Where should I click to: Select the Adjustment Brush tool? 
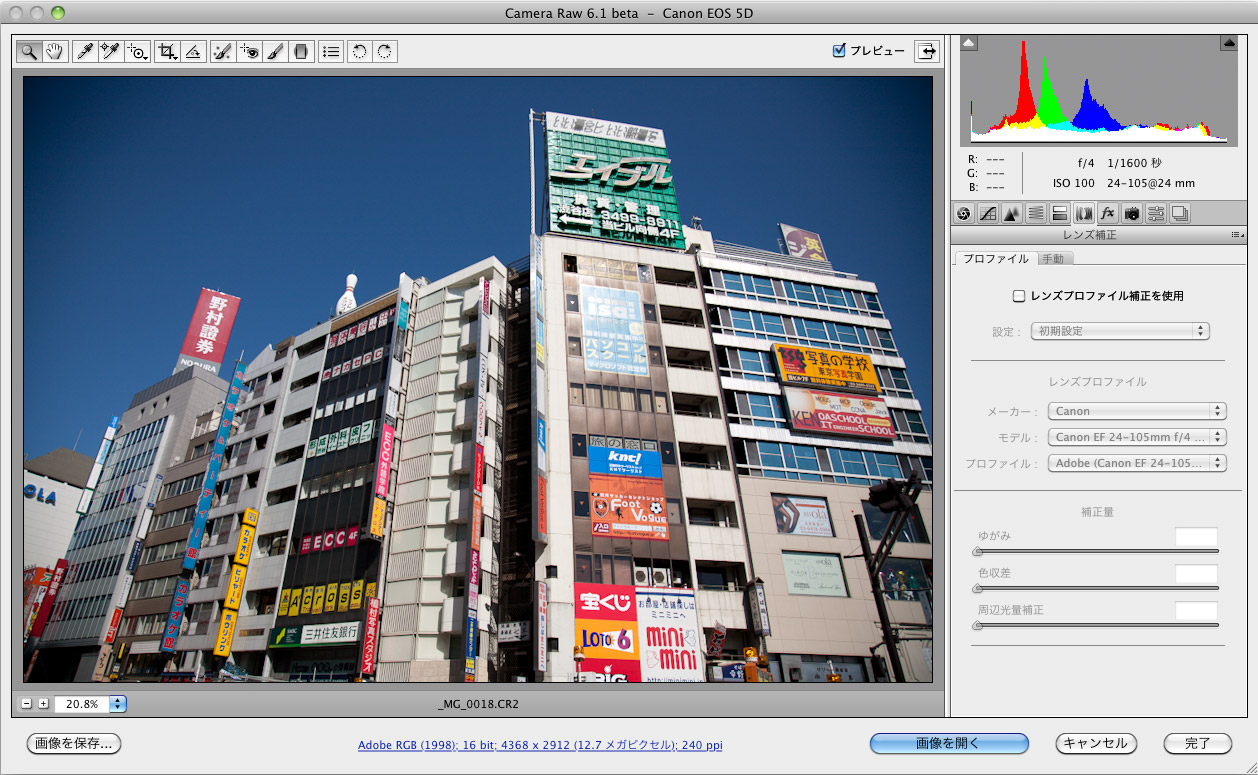click(x=275, y=51)
